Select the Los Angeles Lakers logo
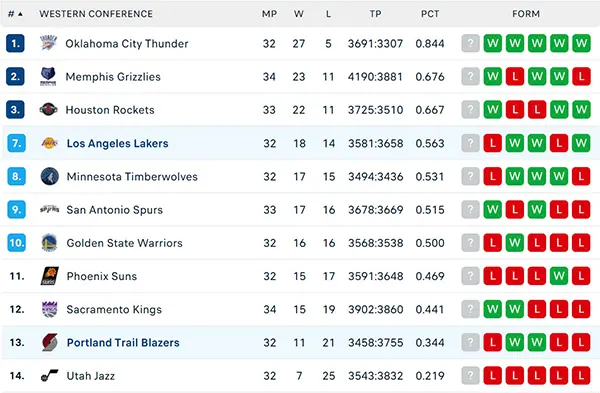Screen dimensions: 600x393 pyautogui.click(x=49, y=143)
